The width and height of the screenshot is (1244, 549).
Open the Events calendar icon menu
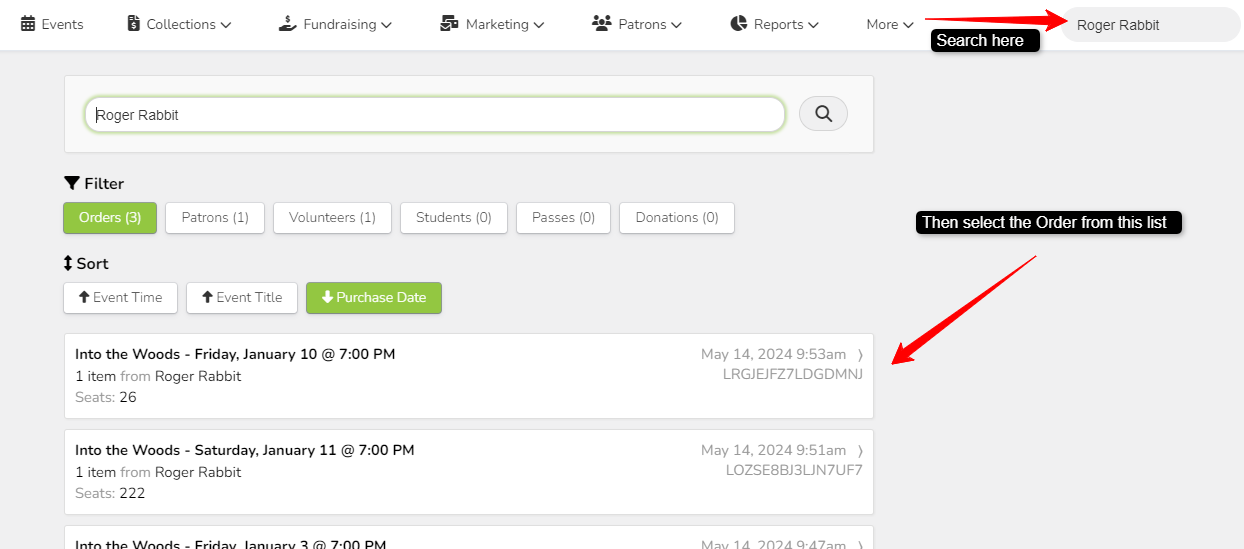(28, 24)
